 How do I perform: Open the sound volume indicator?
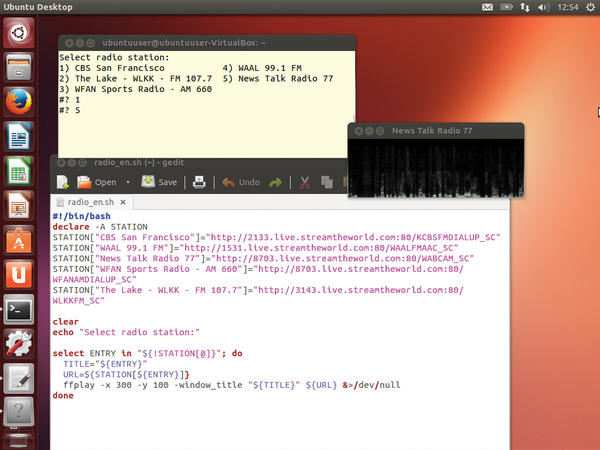(543, 7)
